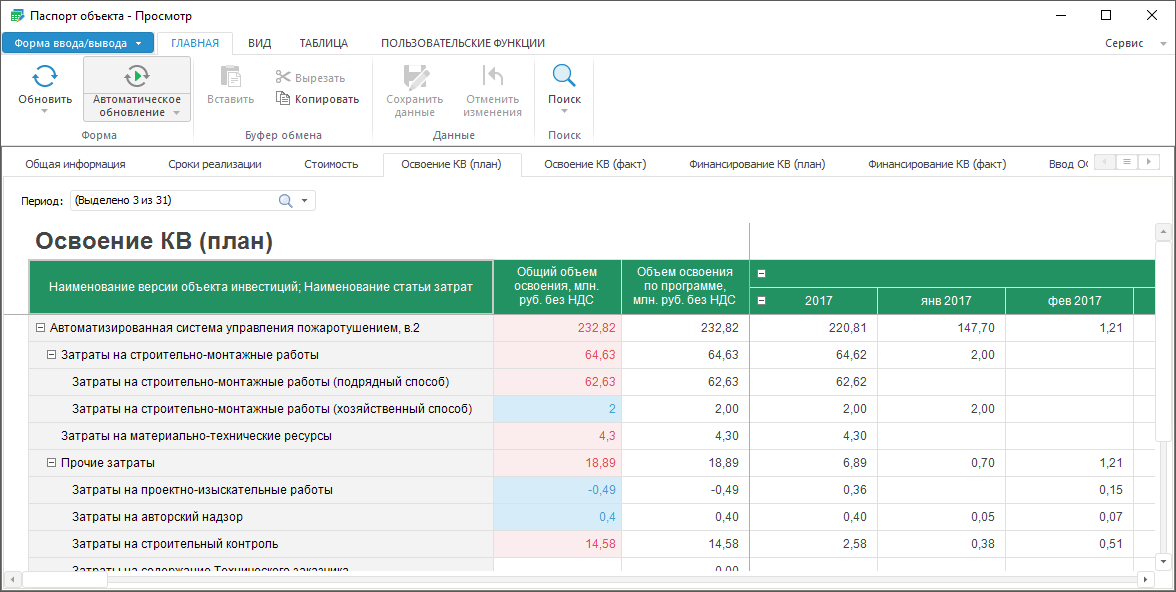The height and width of the screenshot is (592, 1176).
Task: Open the Период dropdown arrow
Action: (305, 201)
